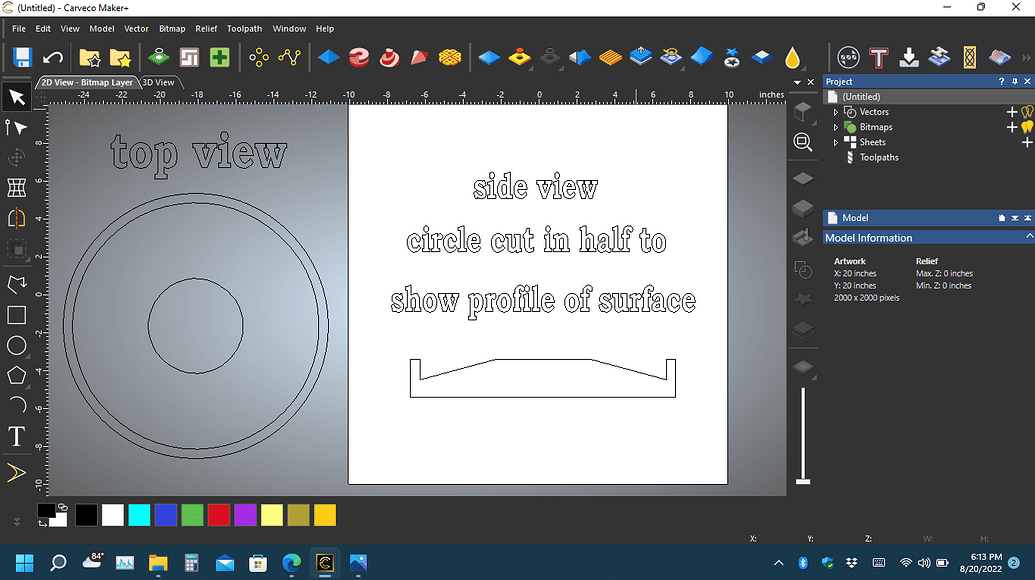Add a new sheet with plus button
Viewport: 1035px width, 580px height.
[1026, 142]
